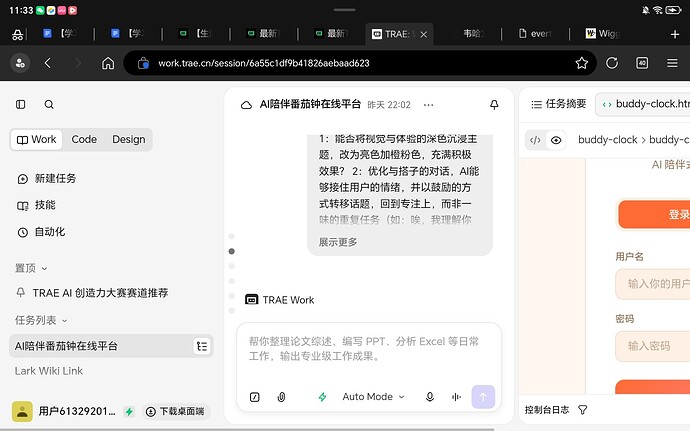The image size is (690, 431).
Task: Collapse the left sidebar panel icon
Action: point(21,104)
